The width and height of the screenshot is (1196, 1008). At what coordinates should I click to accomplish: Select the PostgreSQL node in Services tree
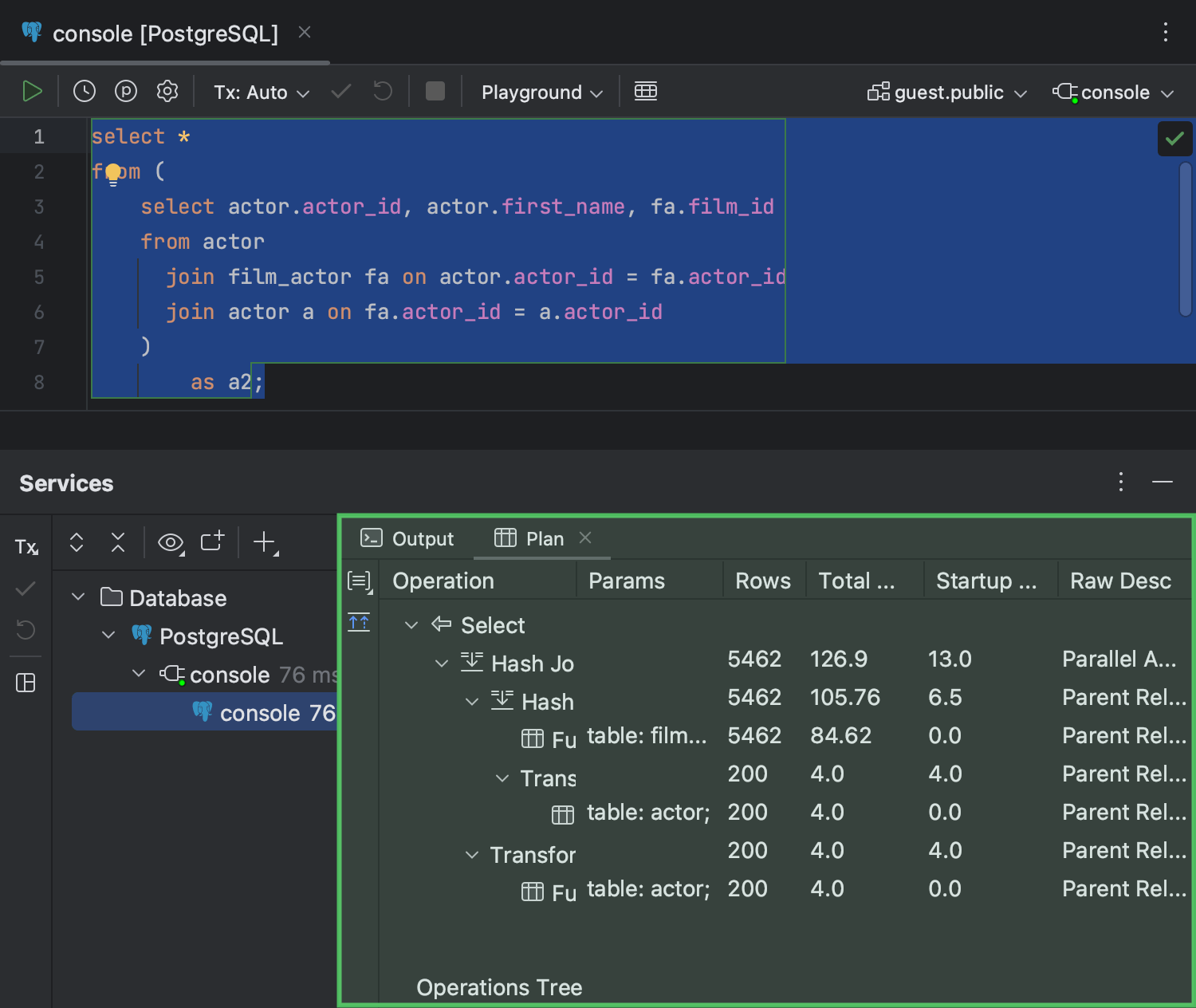coord(221,636)
